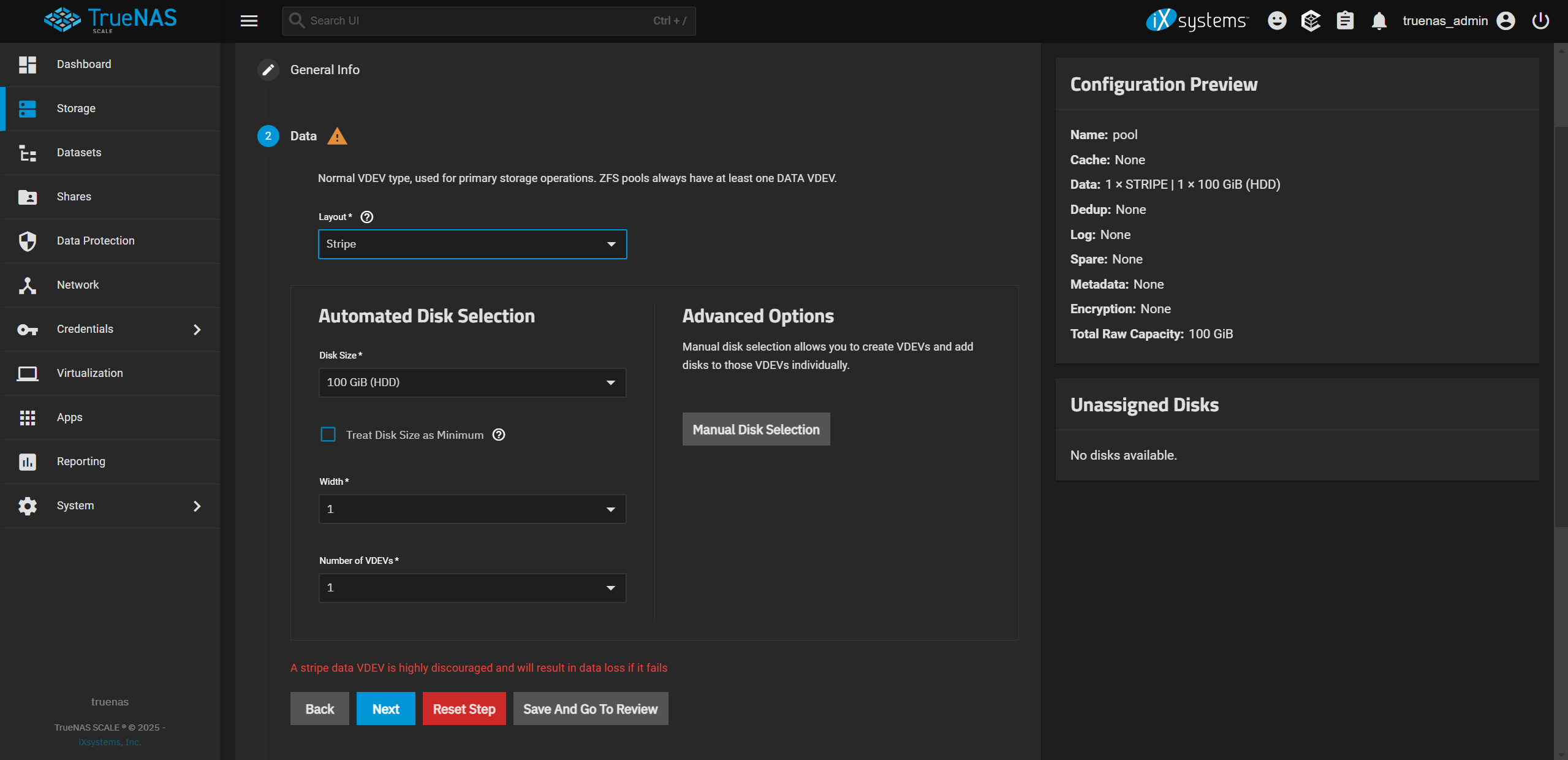
Task: Click the user account avatar icon
Action: pyautogui.click(x=1506, y=20)
